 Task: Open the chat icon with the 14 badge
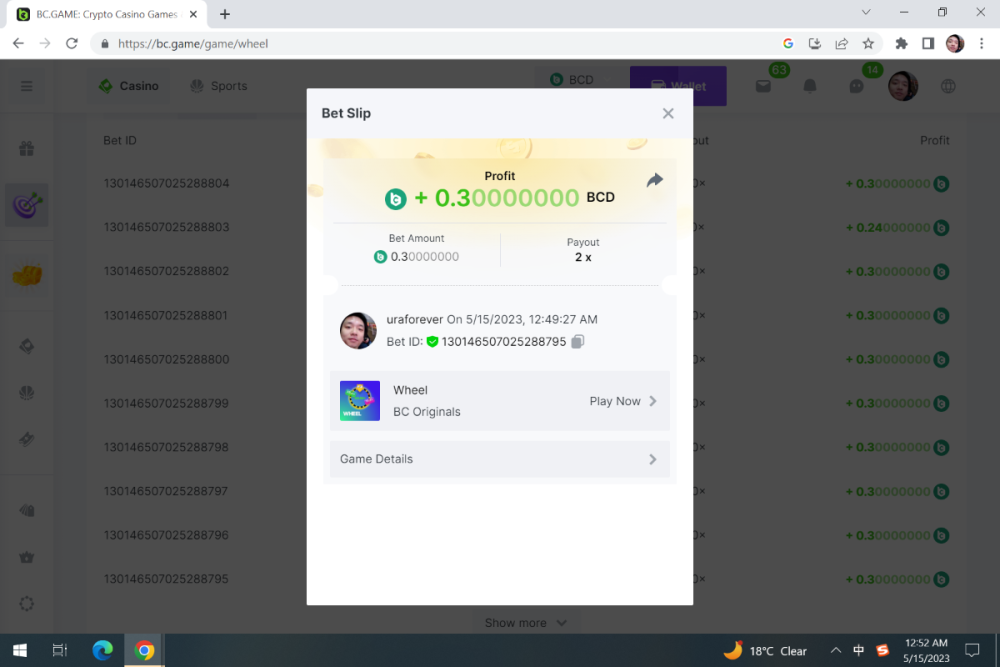pyautogui.click(x=856, y=86)
